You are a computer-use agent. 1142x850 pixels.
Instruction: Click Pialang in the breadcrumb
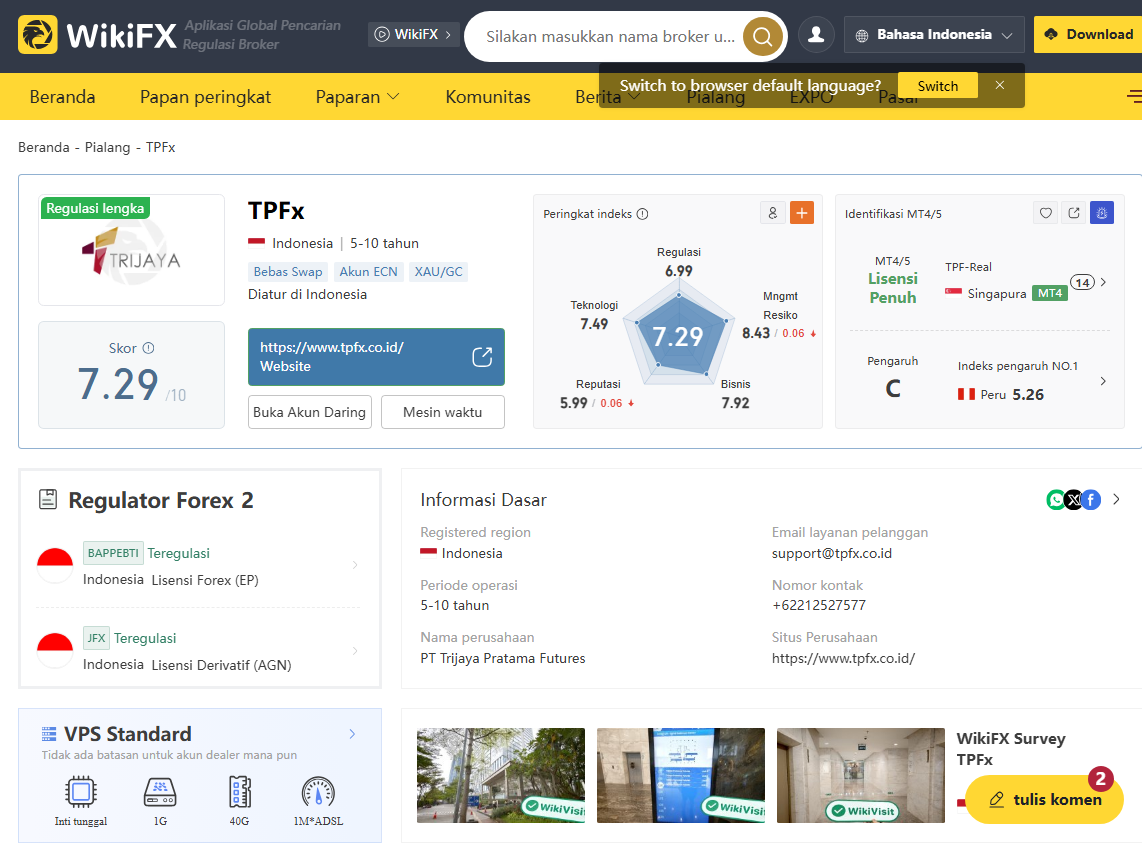click(108, 147)
